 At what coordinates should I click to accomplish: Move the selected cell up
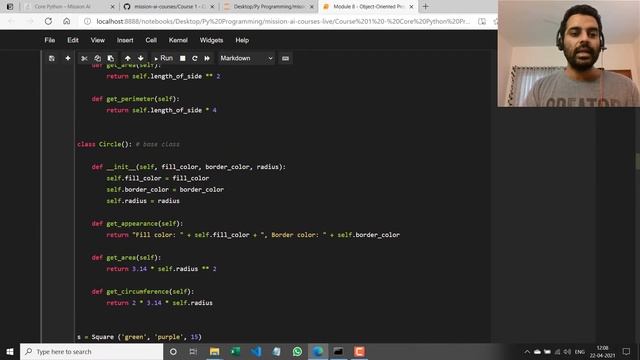[x=128, y=58]
